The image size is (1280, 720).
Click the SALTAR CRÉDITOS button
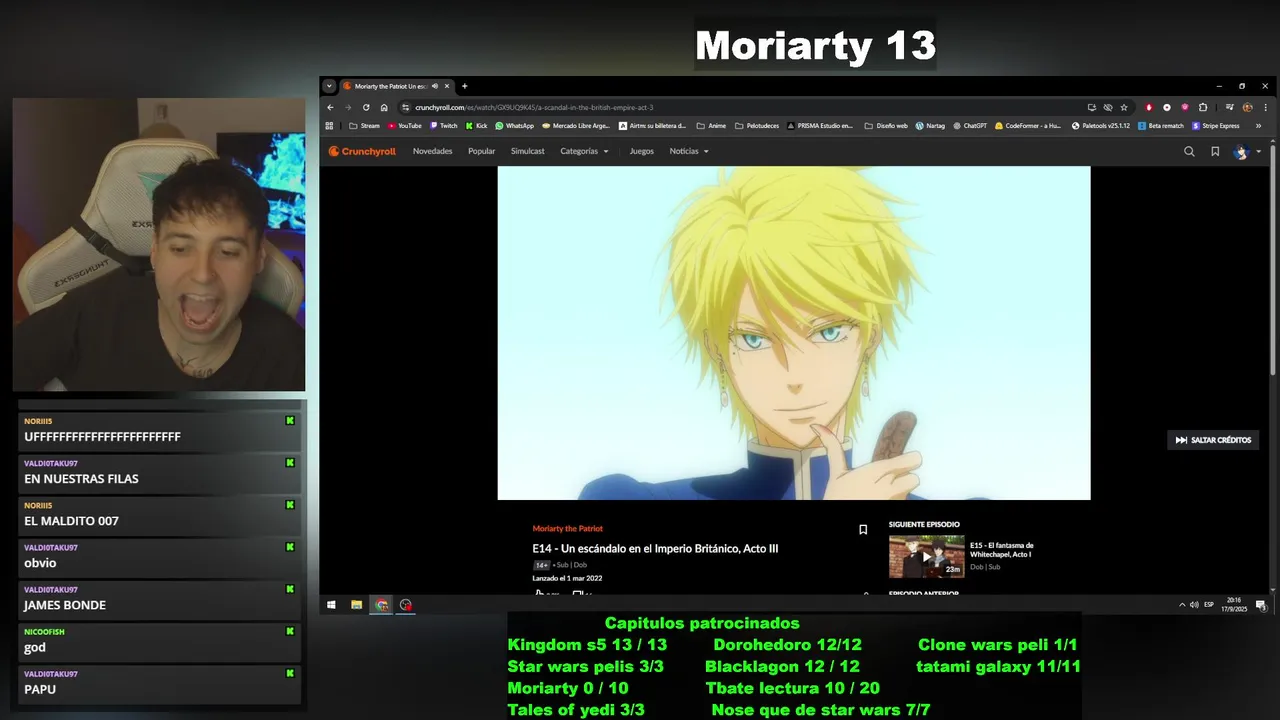[1213, 440]
